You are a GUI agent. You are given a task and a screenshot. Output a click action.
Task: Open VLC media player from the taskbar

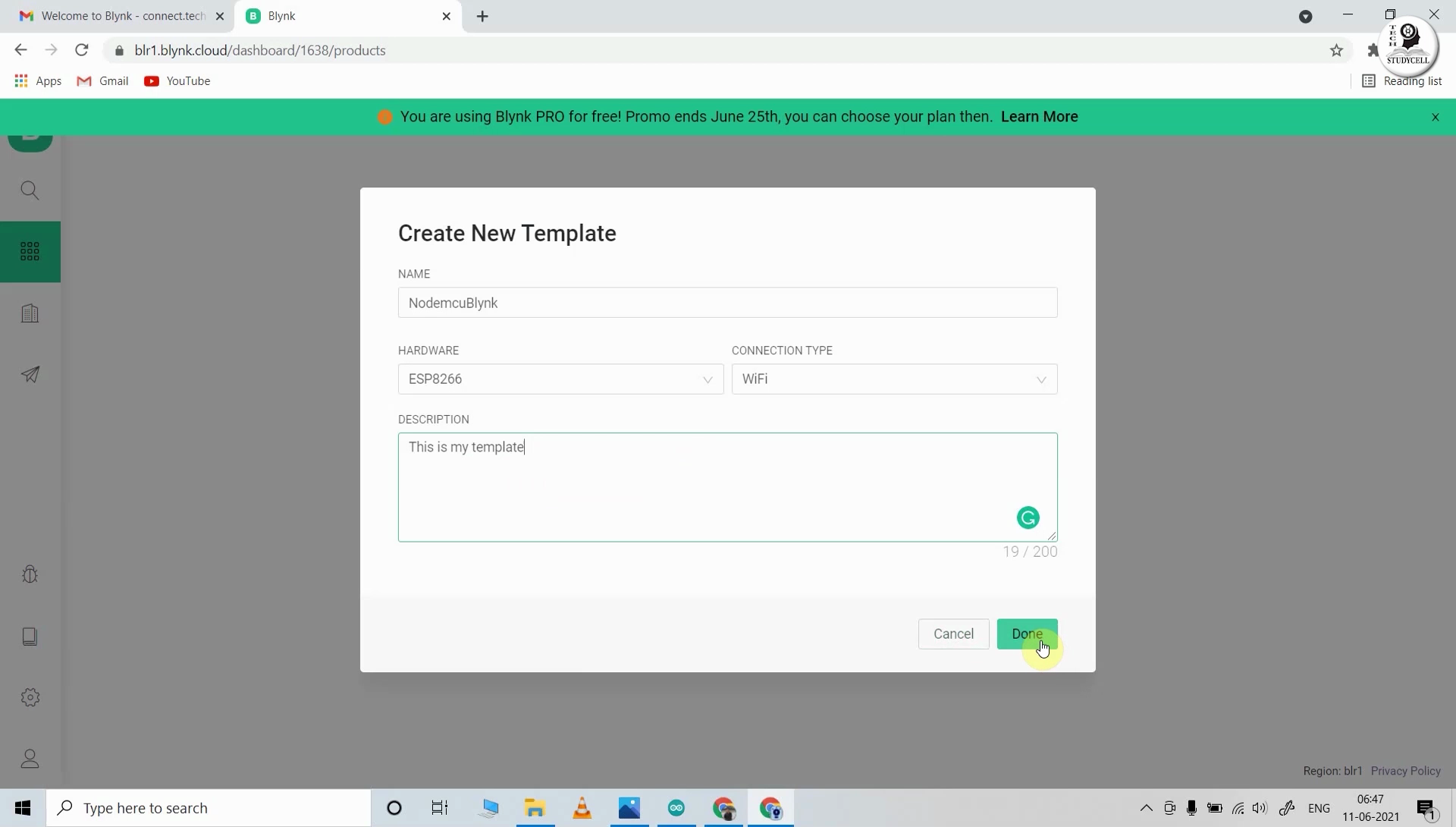point(582,808)
